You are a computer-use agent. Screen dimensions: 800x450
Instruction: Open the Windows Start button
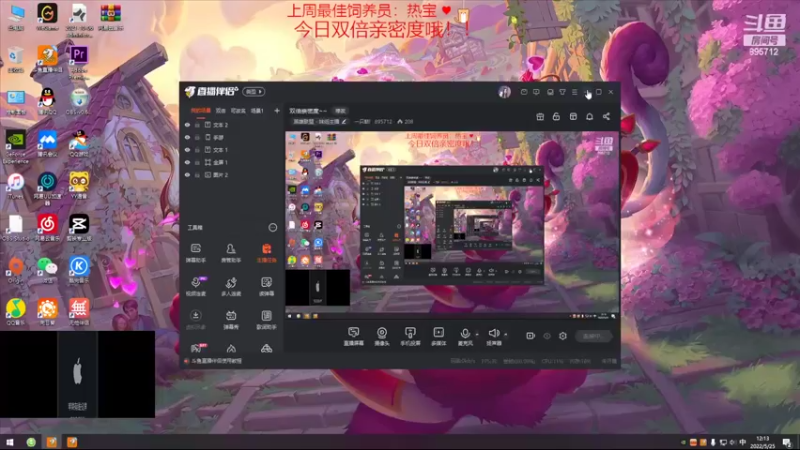[x=10, y=442]
